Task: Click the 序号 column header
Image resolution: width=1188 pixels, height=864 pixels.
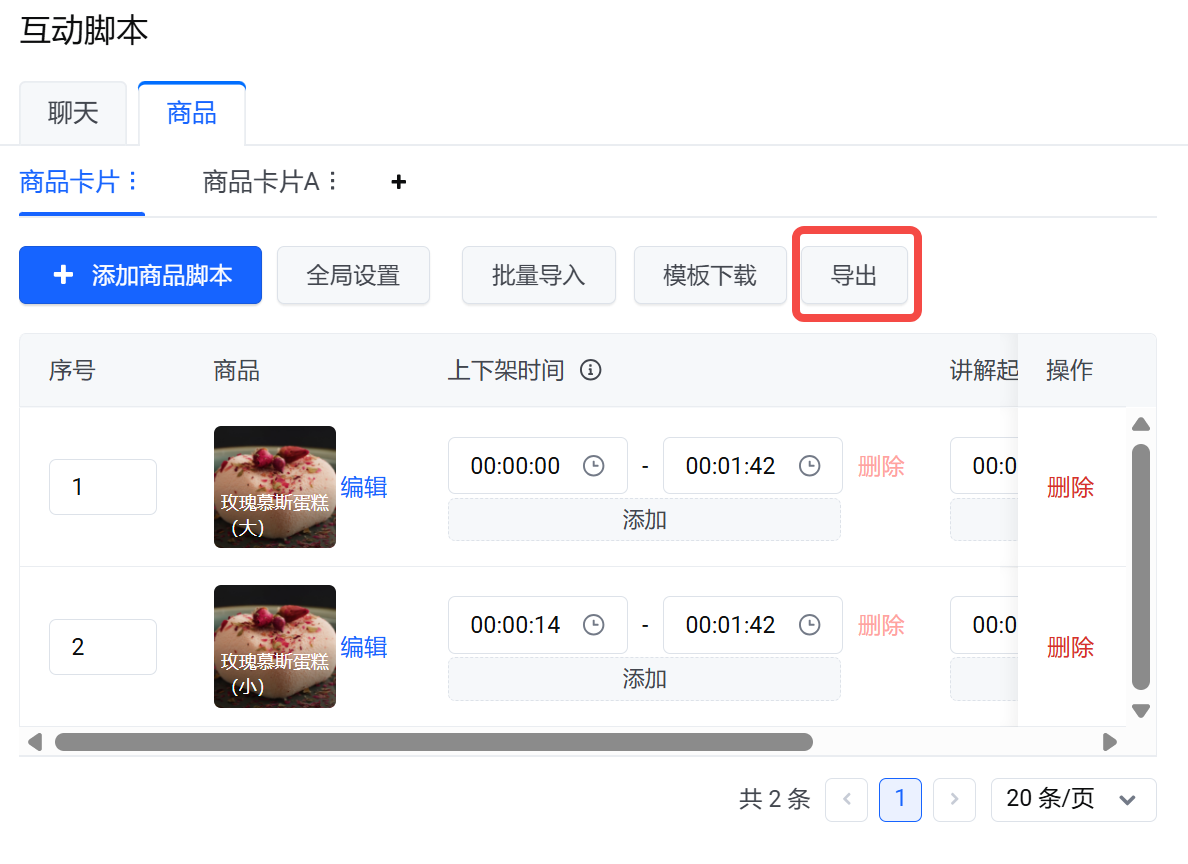Action: [72, 371]
